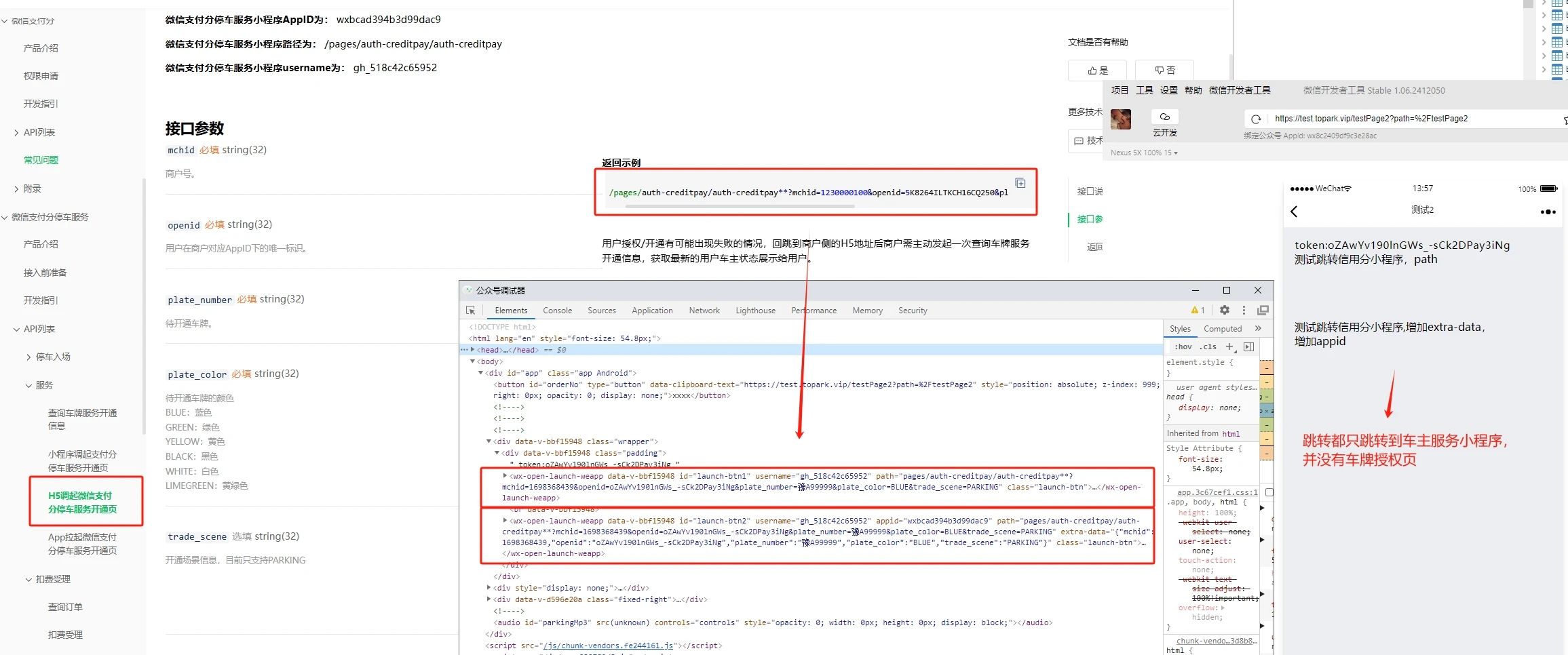The height and width of the screenshot is (655, 1568).
Task: Expand 停车入场 sidebar group
Action: tap(28, 357)
